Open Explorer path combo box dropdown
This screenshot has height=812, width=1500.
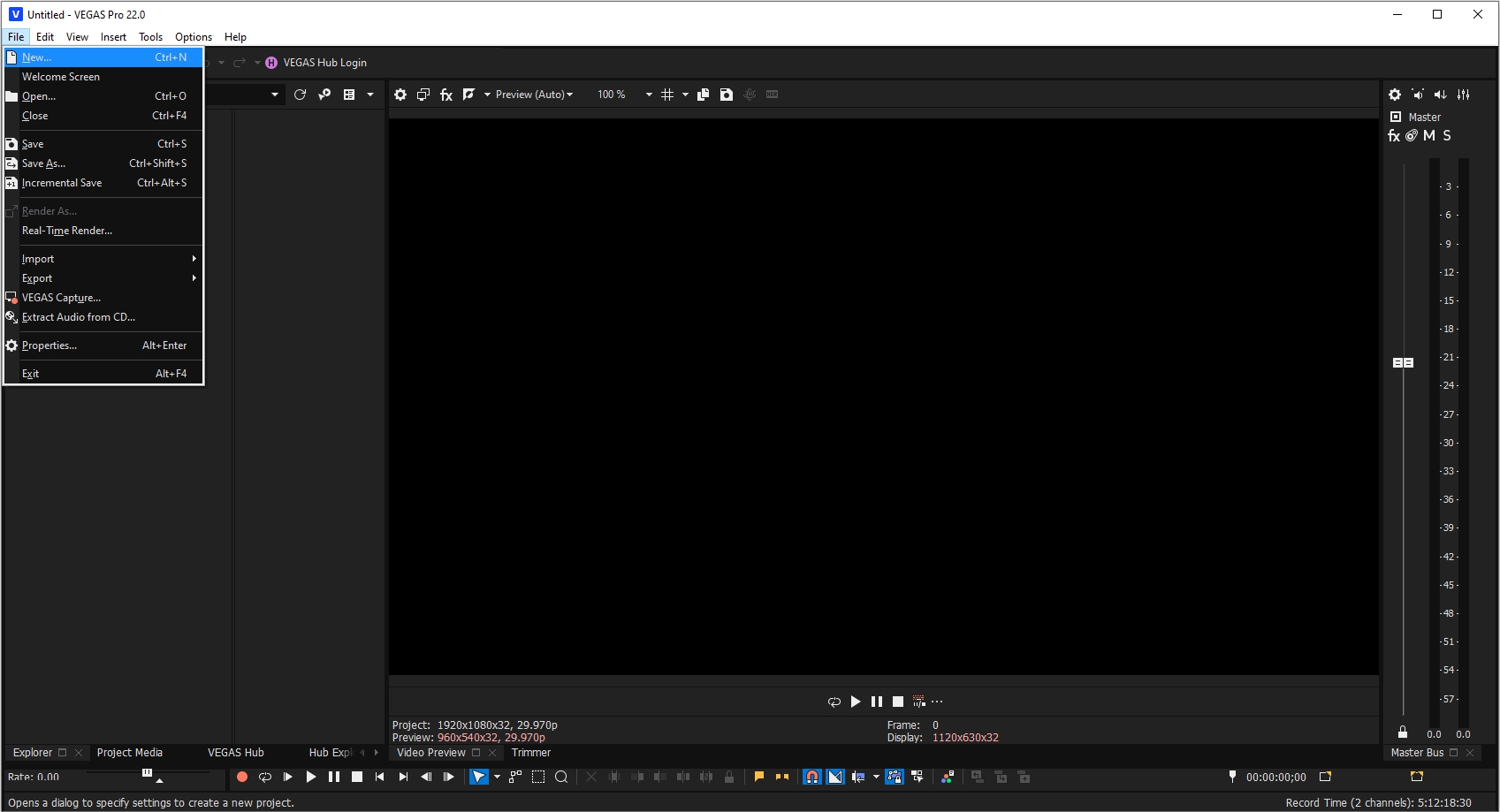(275, 95)
